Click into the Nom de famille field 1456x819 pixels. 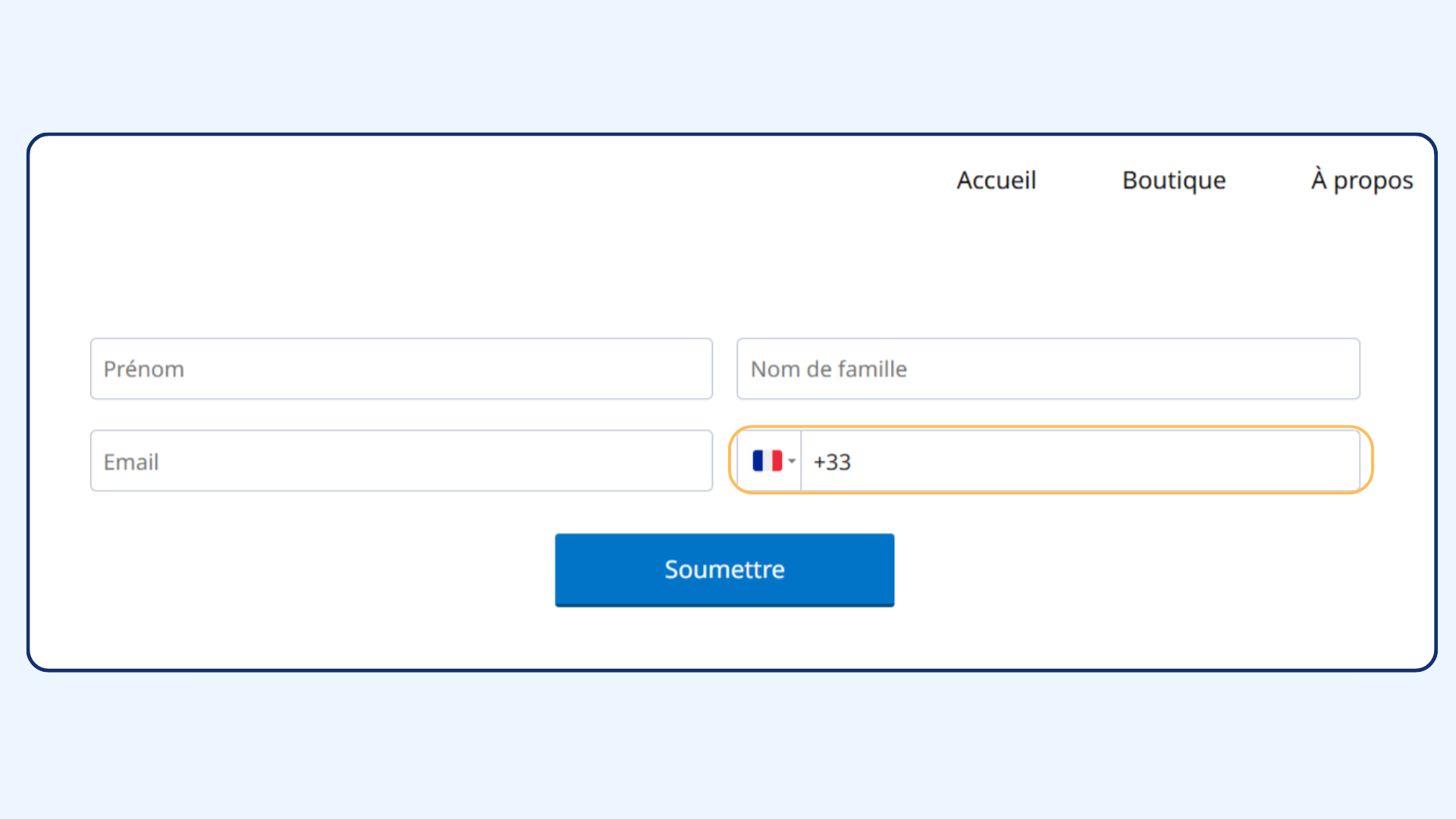pos(1048,369)
